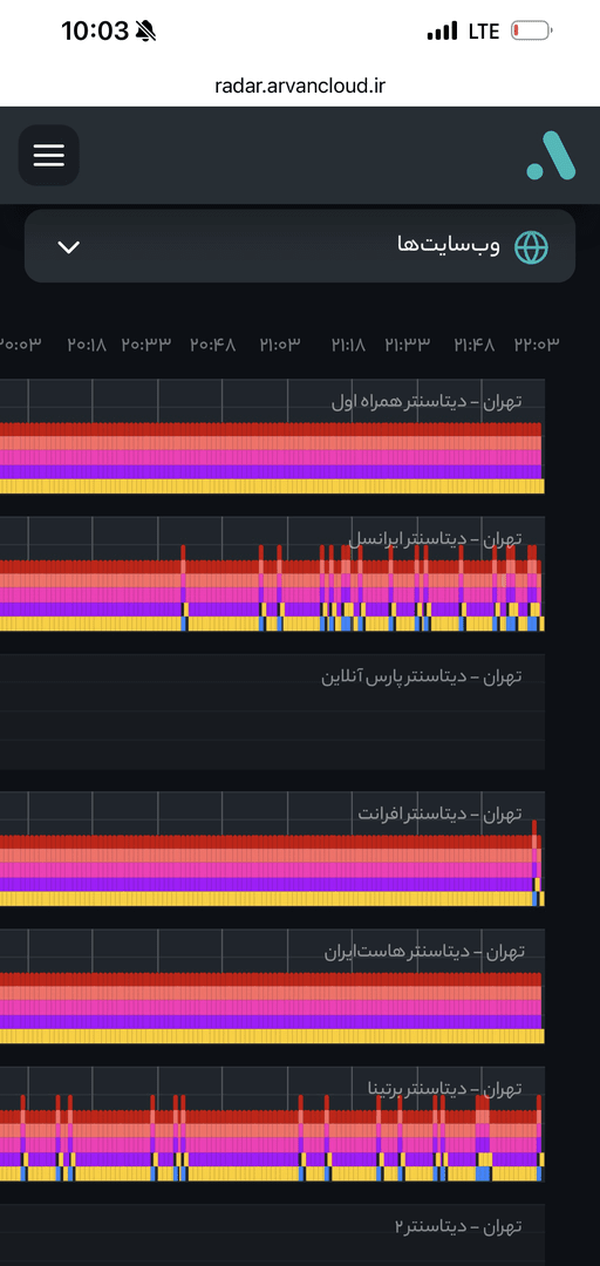Select the ۲۱:۱۸ time marker

(x=348, y=345)
